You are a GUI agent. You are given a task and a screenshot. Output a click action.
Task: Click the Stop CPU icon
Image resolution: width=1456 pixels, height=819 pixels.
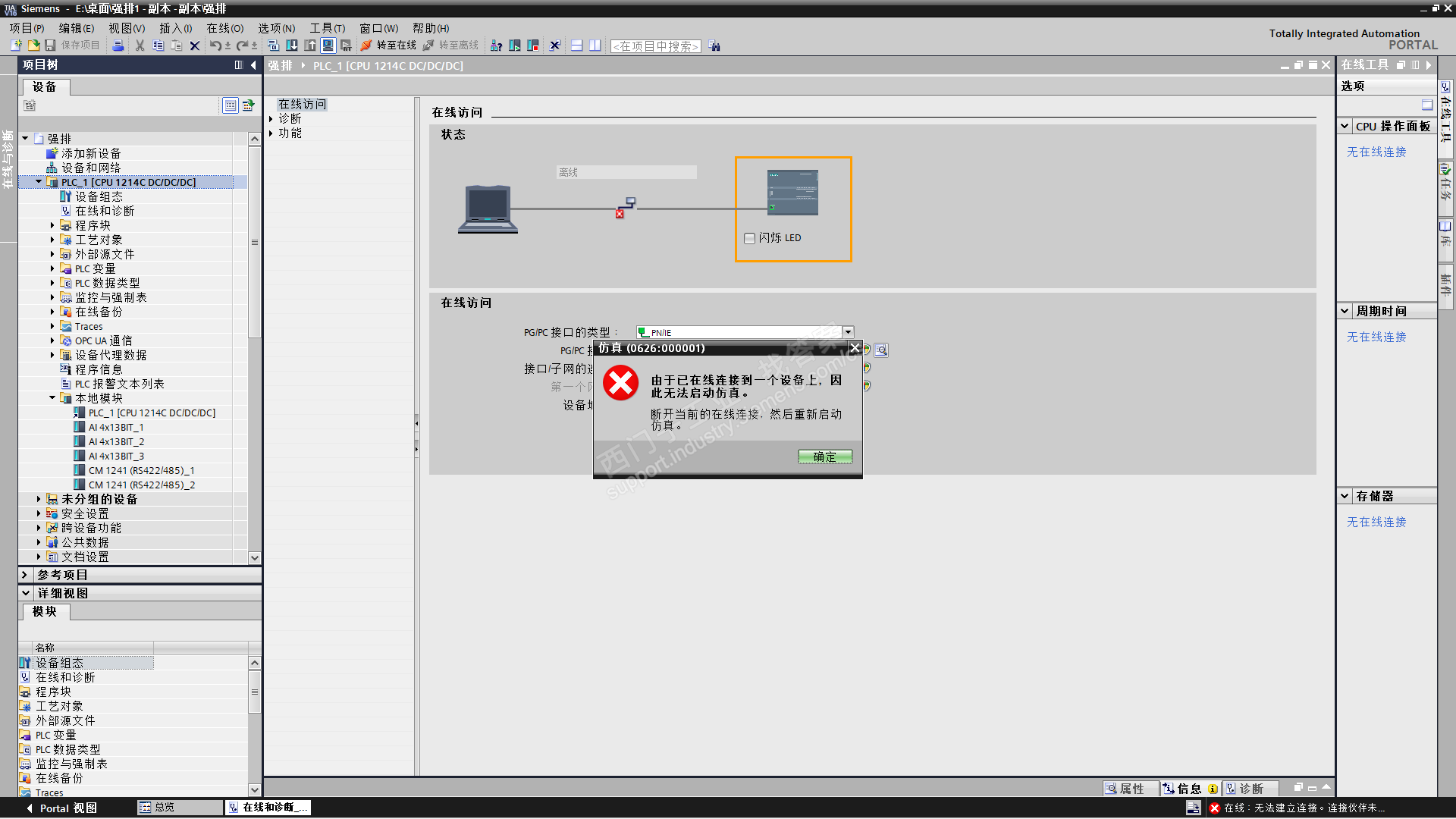[x=533, y=46]
